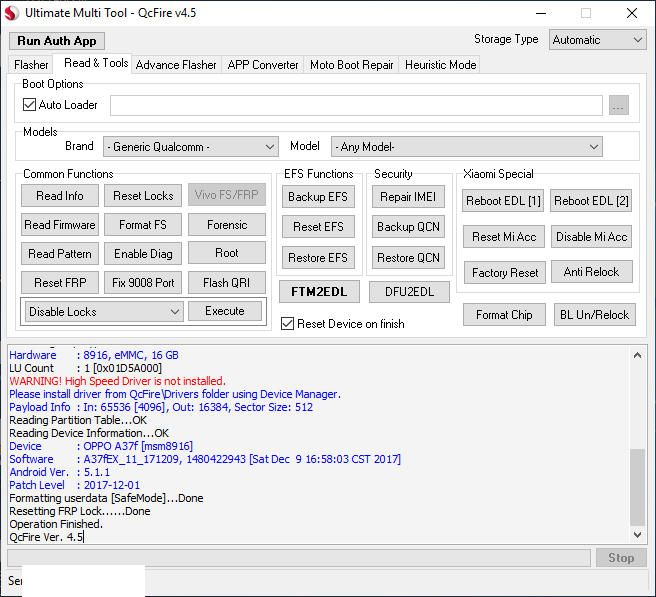656x597 pixels.
Task: Click the 'WARNING! High Speed Driver' log line
Action: [118, 381]
